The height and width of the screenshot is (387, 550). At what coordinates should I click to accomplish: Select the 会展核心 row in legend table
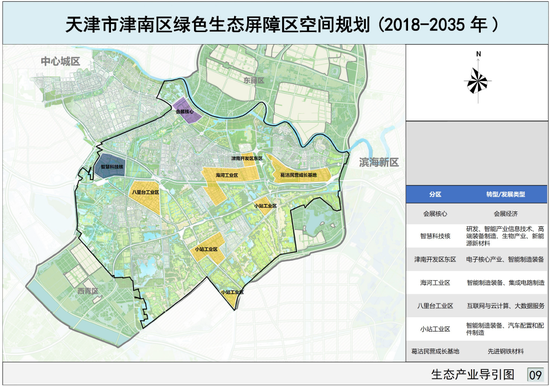(x=477, y=214)
